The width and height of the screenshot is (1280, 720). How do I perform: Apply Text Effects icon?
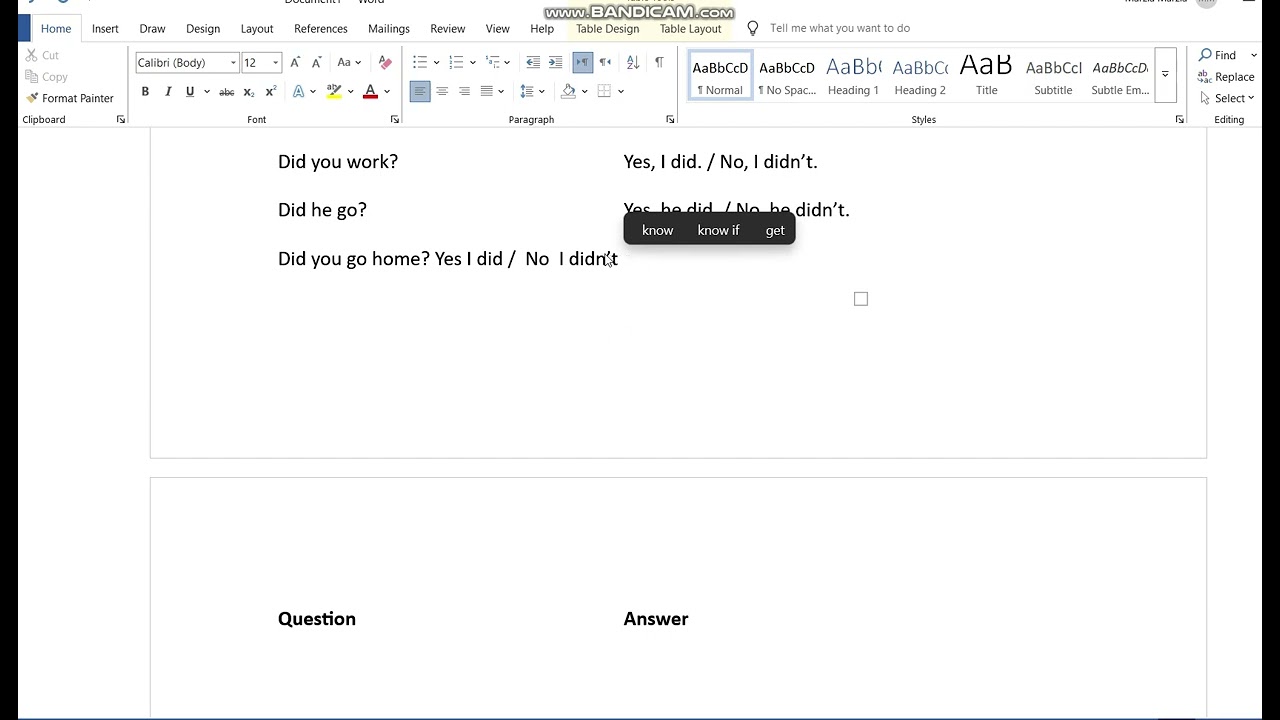(298, 91)
